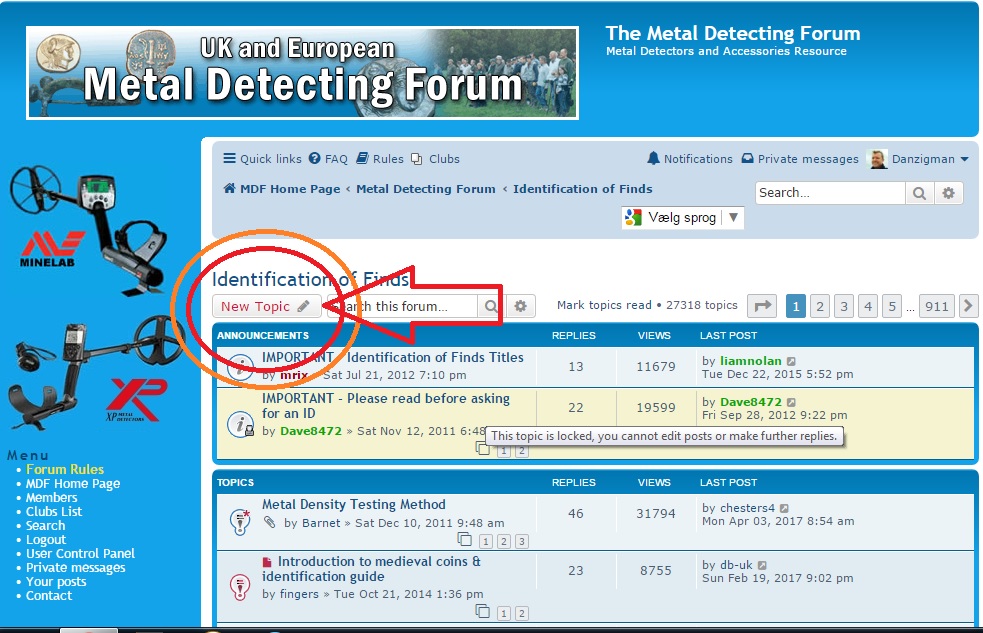Image resolution: width=983 pixels, height=633 pixels.
Task: View latest post icon next to liamnolan
Action: pyautogui.click(x=791, y=362)
